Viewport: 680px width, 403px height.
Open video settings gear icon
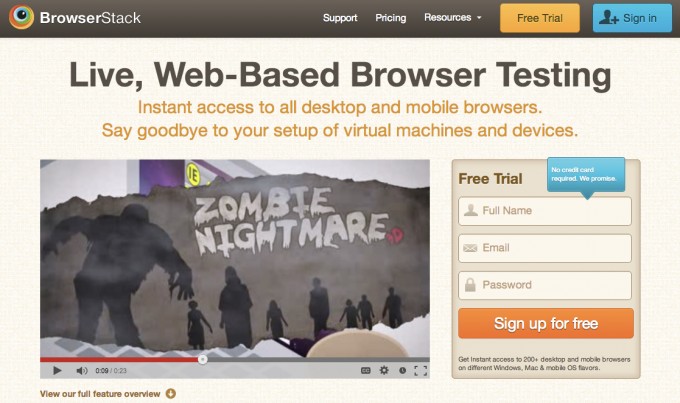tap(384, 370)
